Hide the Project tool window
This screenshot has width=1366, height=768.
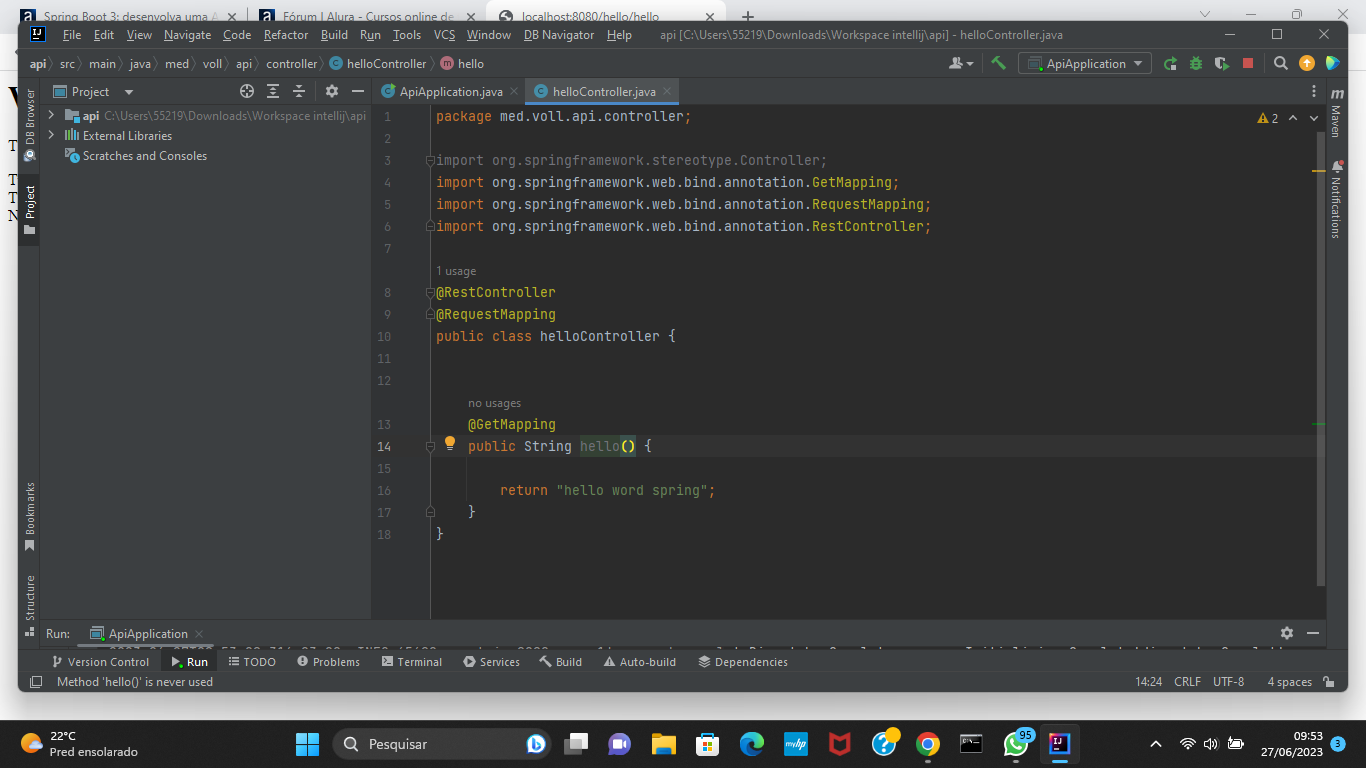pos(358,91)
